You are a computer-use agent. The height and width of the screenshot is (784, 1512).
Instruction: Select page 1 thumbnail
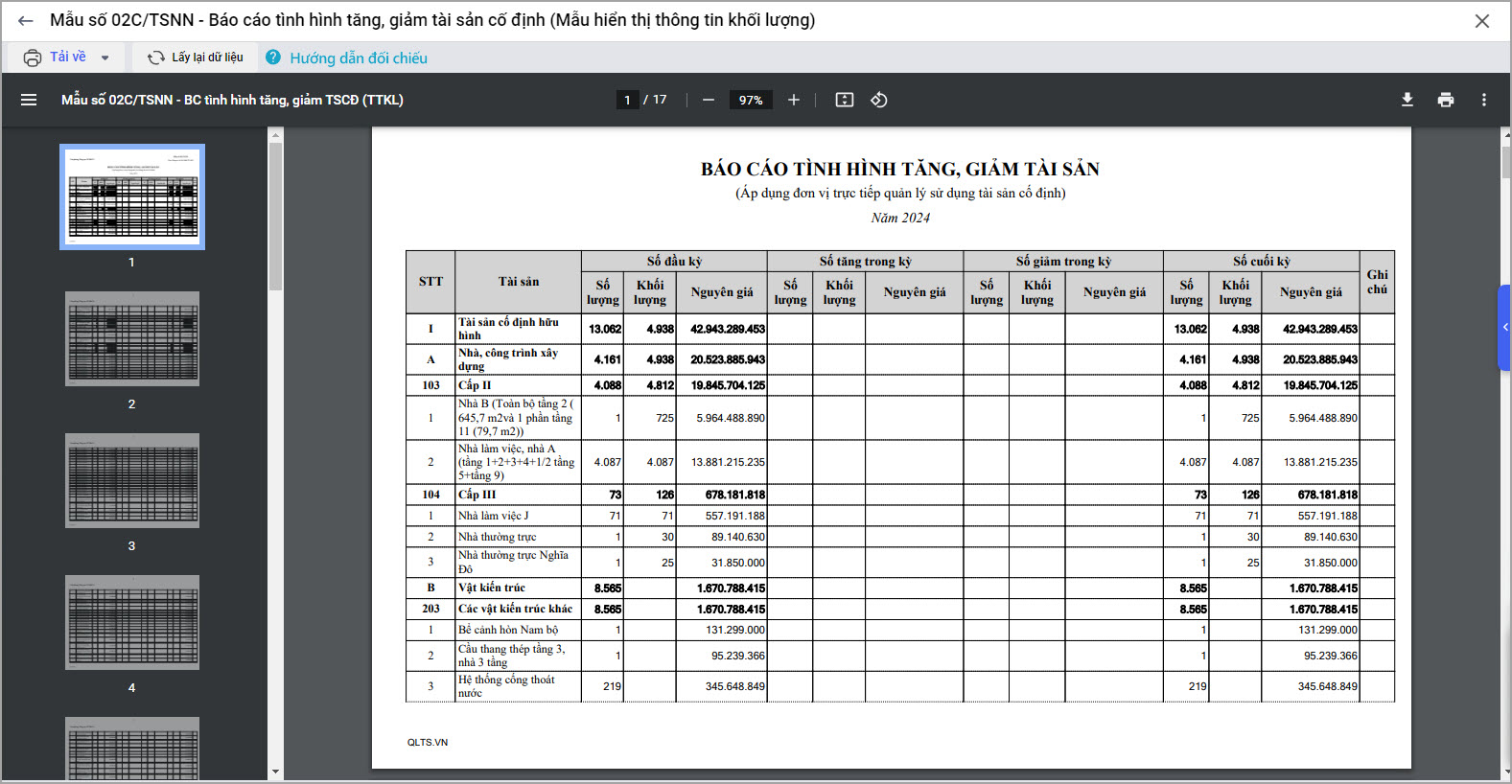coord(132,196)
